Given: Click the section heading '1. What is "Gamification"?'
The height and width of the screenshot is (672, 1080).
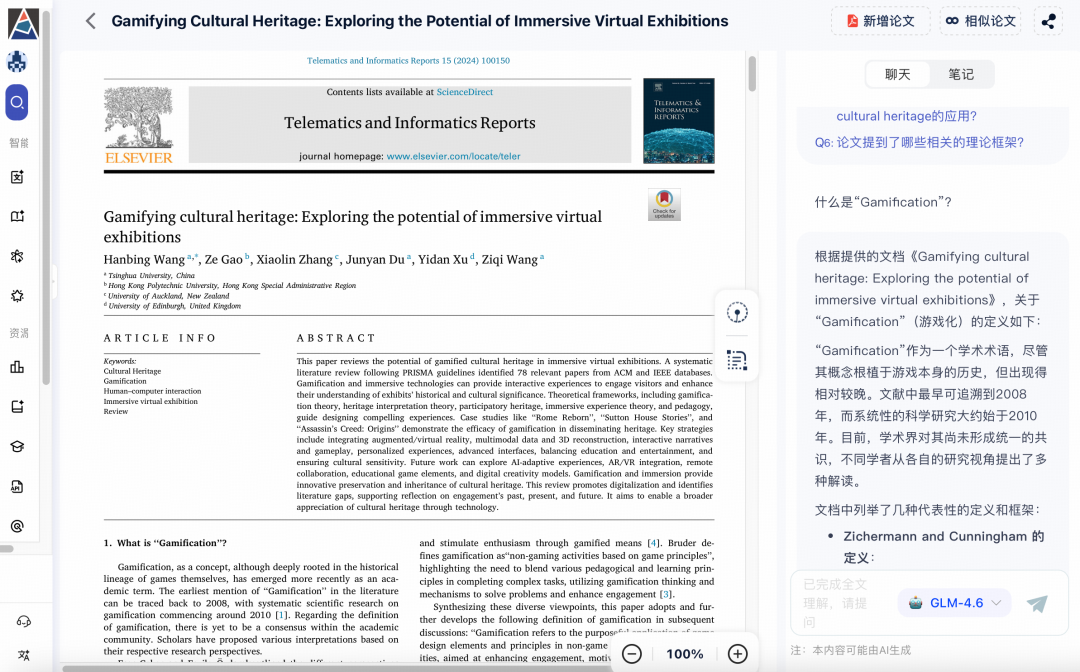Looking at the screenshot, I should pos(165,543).
